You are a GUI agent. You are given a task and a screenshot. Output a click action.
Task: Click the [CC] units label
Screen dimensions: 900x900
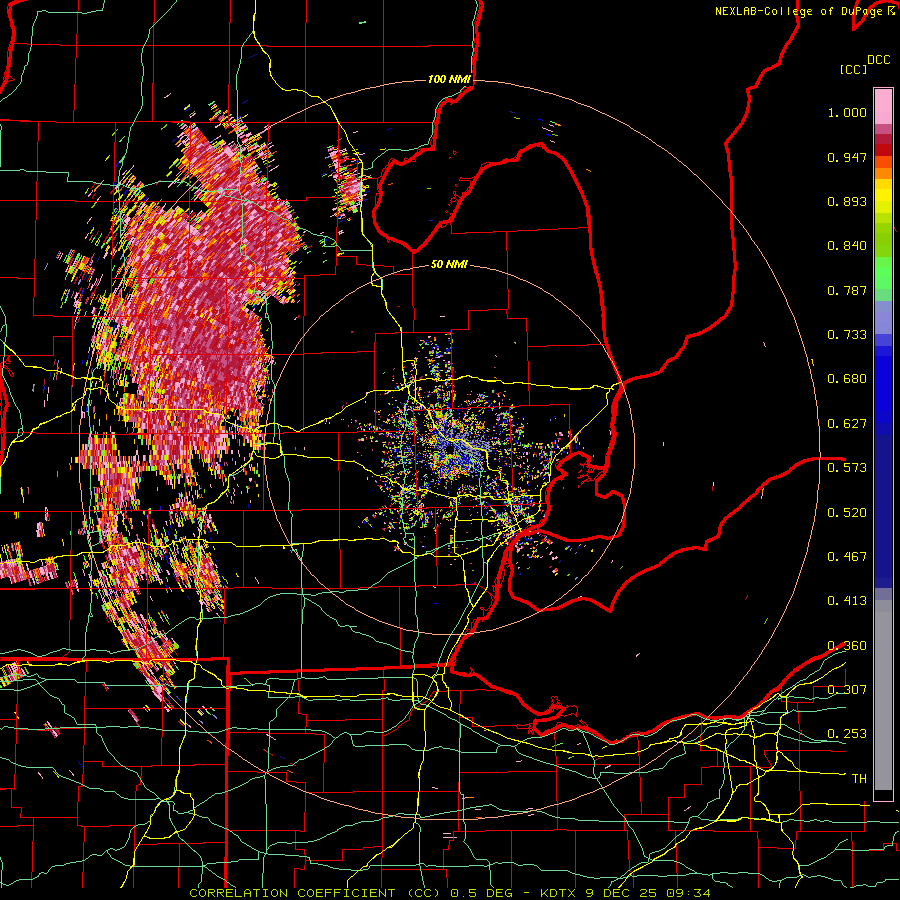point(853,69)
